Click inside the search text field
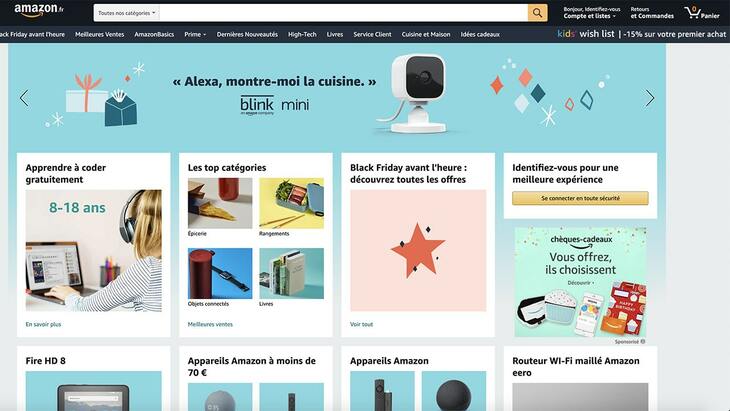The image size is (730, 411). tap(344, 13)
